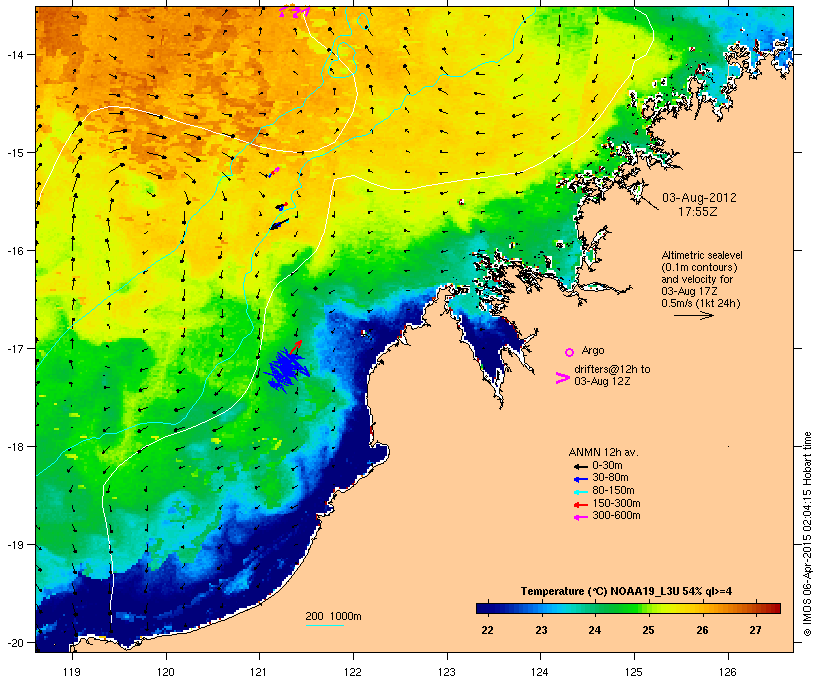Click the '200 1000m' isobath label
This screenshot has height=680, width=820.
333,616
